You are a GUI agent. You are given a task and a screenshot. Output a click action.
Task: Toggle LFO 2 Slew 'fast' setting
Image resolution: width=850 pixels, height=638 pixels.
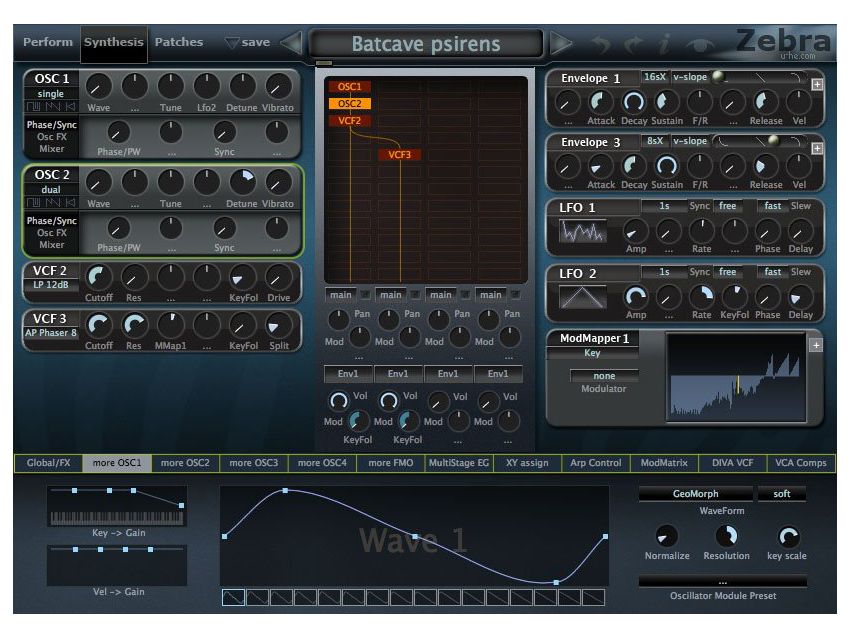772,272
